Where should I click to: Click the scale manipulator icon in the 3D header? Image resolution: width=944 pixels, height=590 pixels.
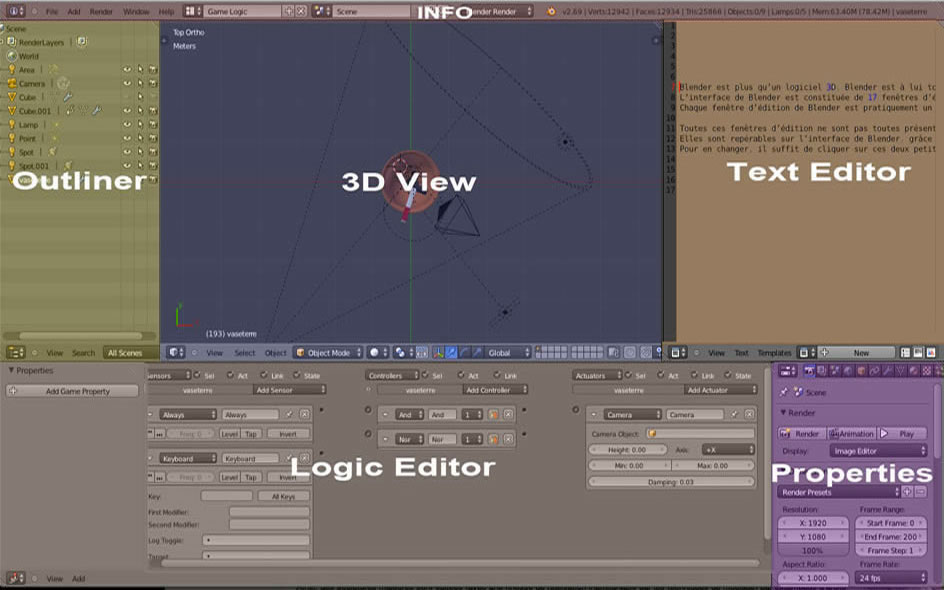coord(477,352)
